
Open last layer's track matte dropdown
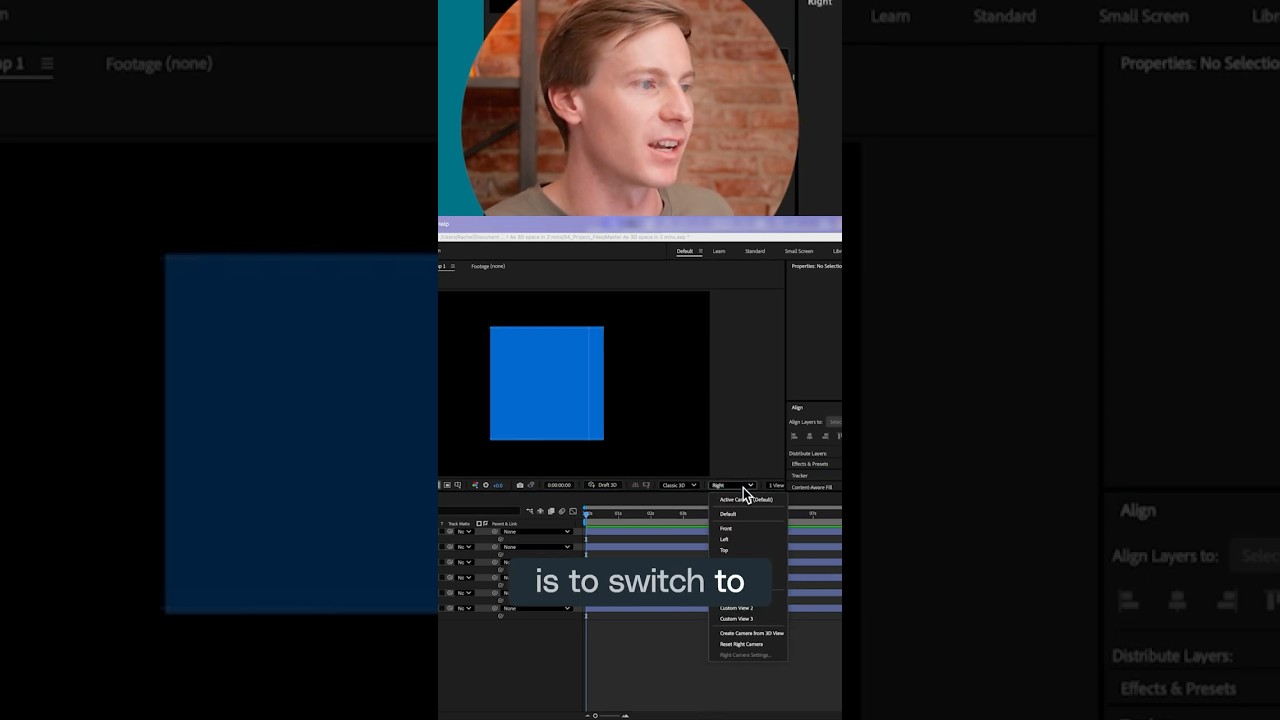[465, 608]
